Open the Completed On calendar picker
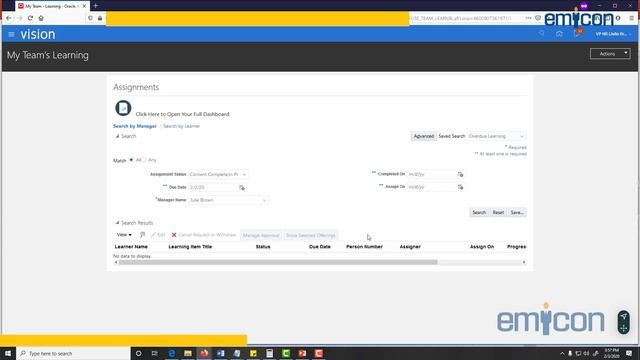 (x=460, y=174)
